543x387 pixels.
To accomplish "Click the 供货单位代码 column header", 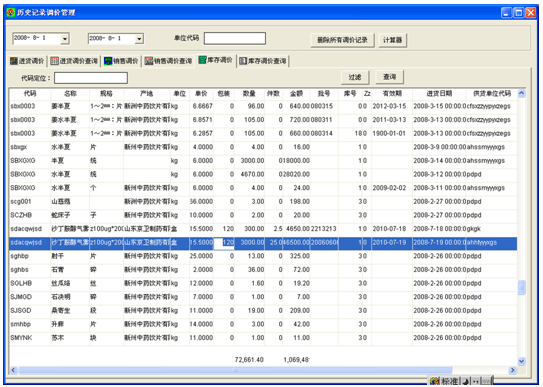I will point(492,93).
